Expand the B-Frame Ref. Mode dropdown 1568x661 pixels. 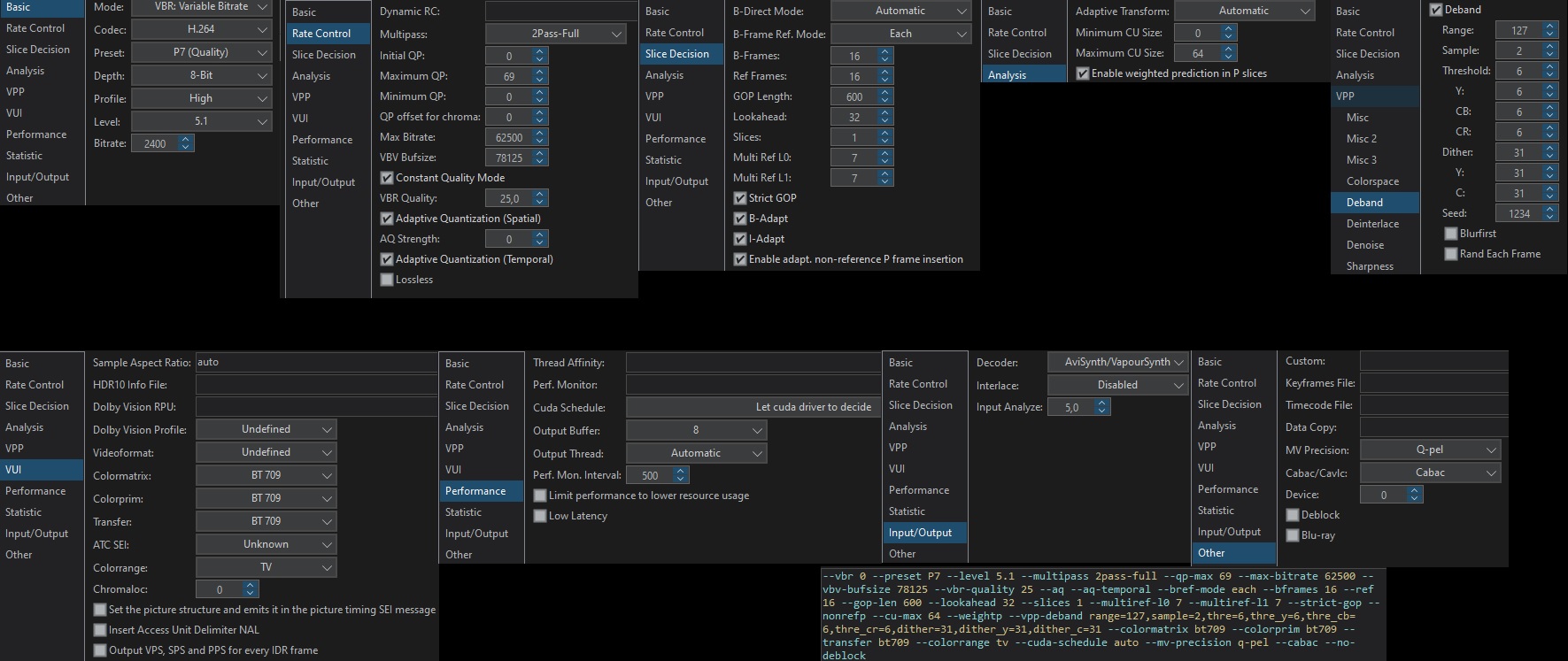(900, 34)
